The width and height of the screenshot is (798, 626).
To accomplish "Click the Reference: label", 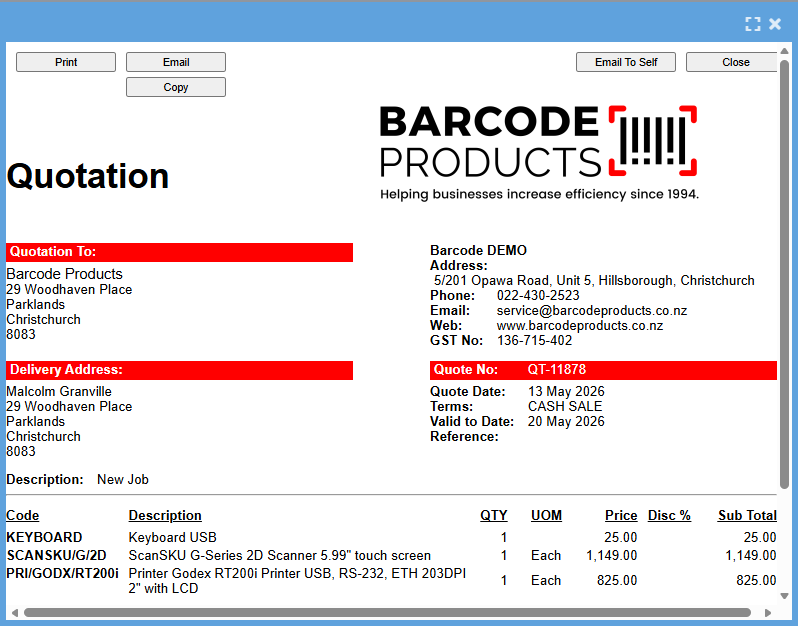I will tap(464, 437).
